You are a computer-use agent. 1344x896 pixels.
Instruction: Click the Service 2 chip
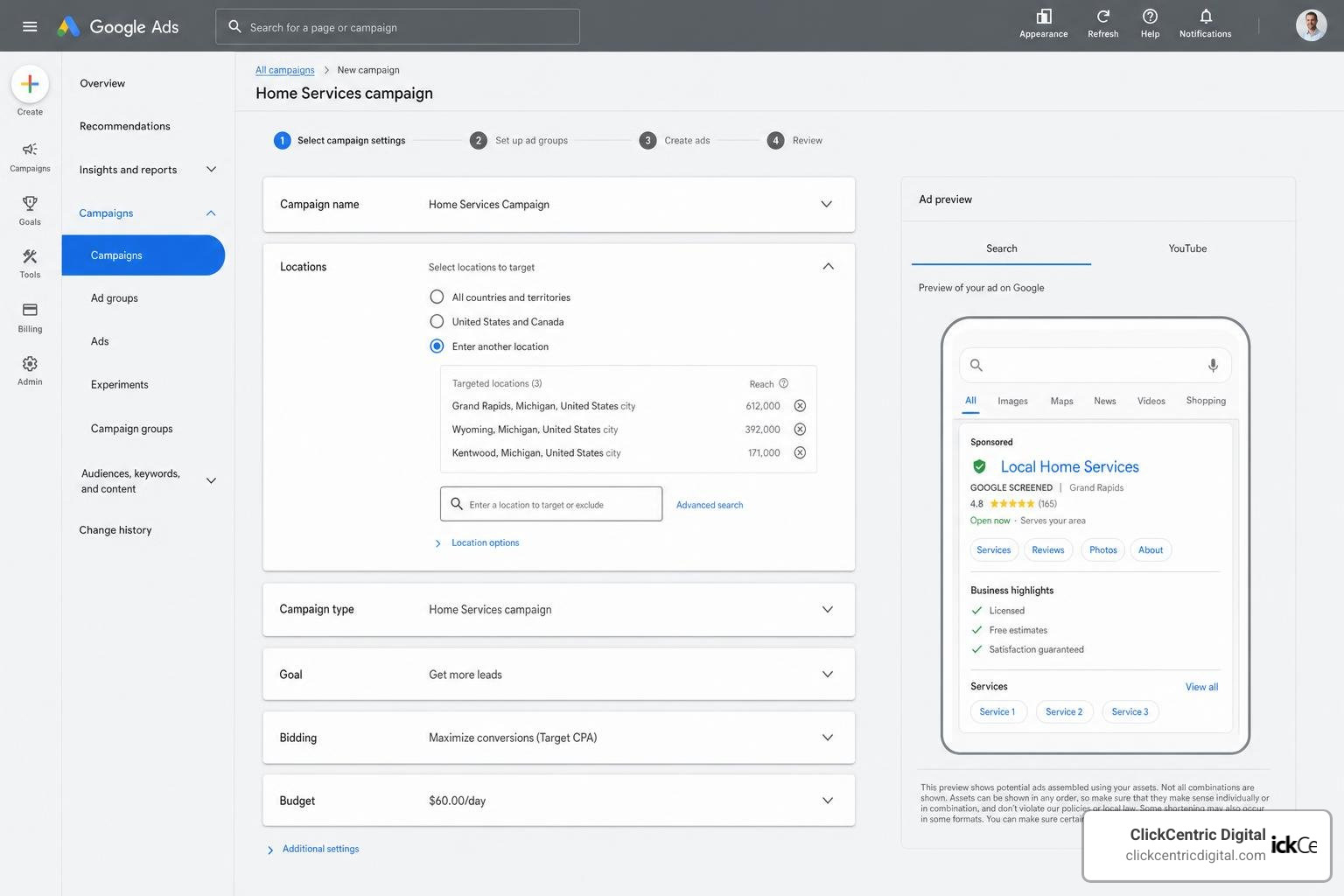tap(1064, 711)
